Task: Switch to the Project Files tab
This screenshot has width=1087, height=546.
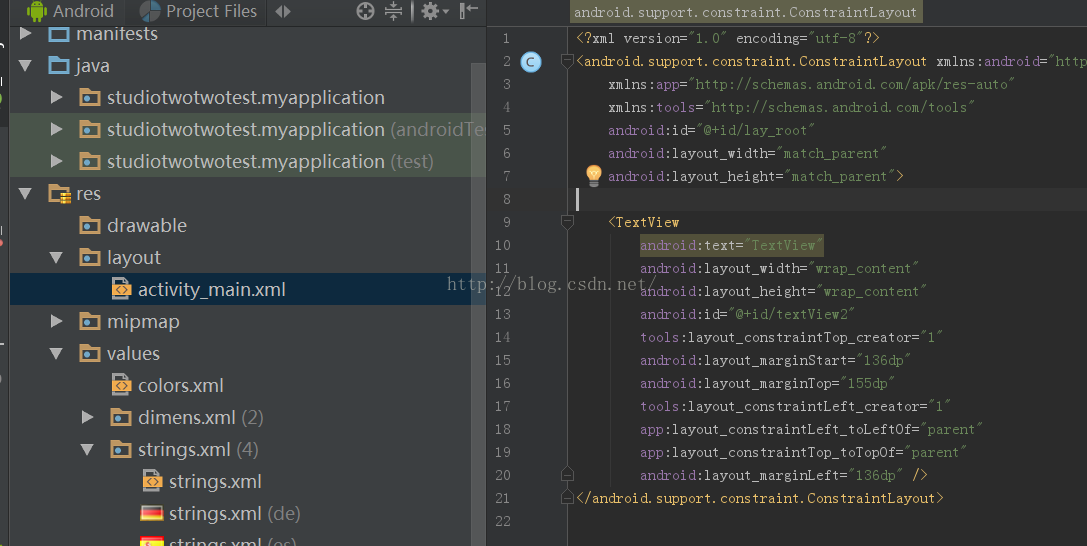Action: 198,12
